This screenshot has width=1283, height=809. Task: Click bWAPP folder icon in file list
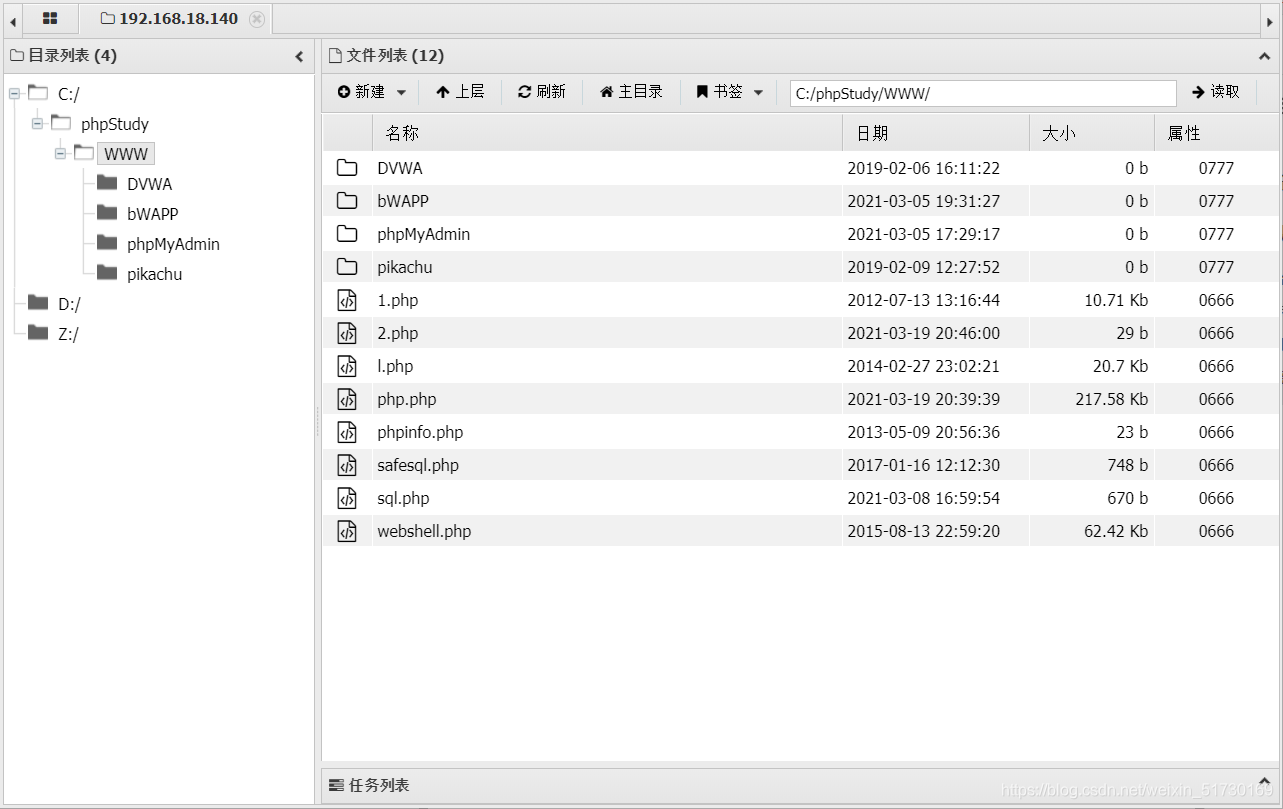pos(347,201)
